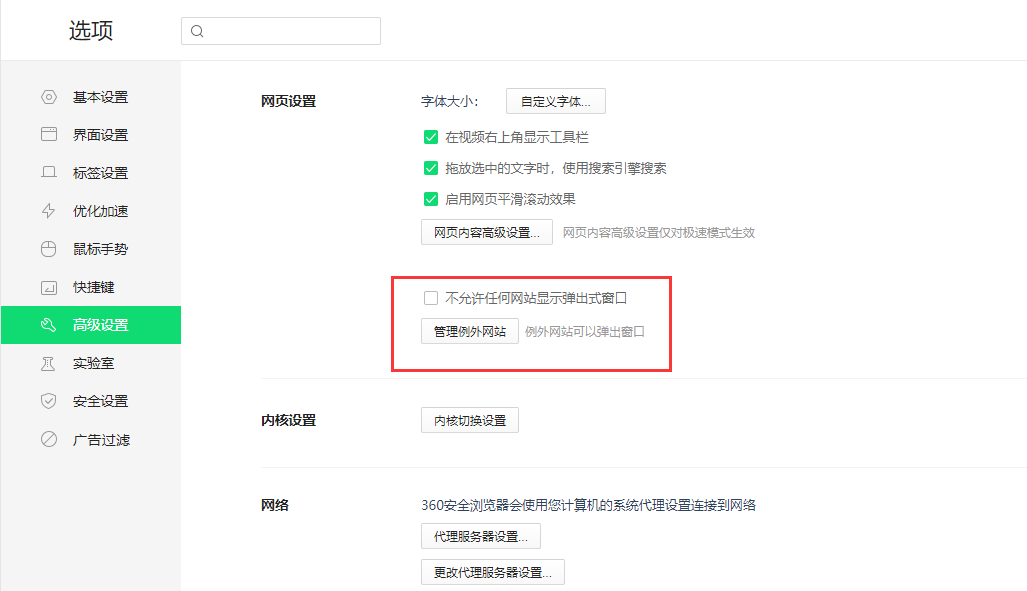Focus the options search field
The height and width of the screenshot is (591, 1027).
pyautogui.click(x=281, y=31)
